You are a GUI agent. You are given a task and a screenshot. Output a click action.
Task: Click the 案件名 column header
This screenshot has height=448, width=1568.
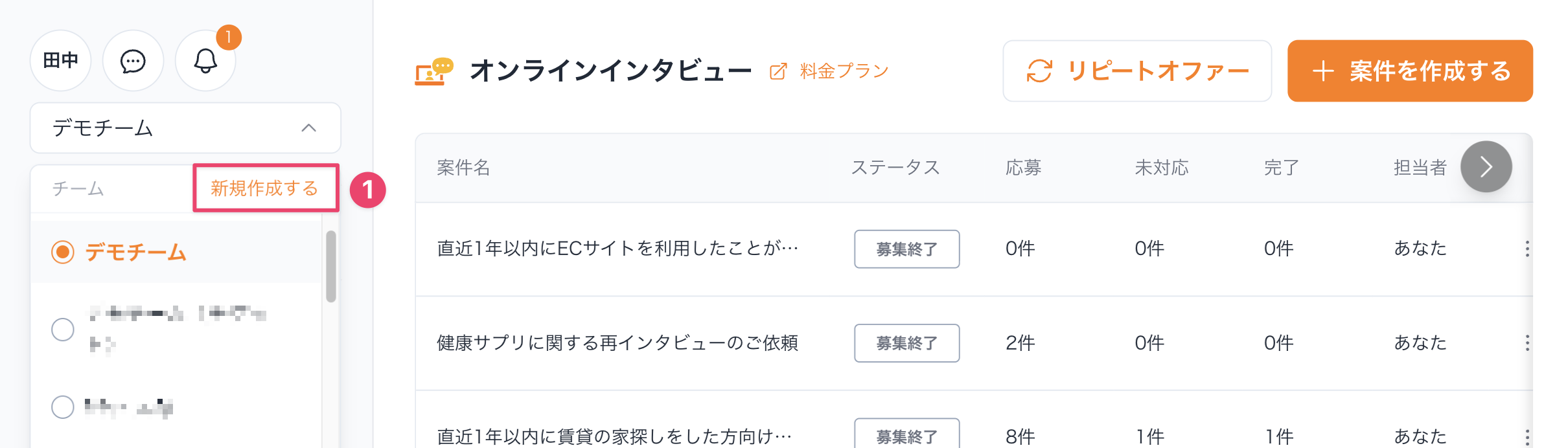click(463, 168)
